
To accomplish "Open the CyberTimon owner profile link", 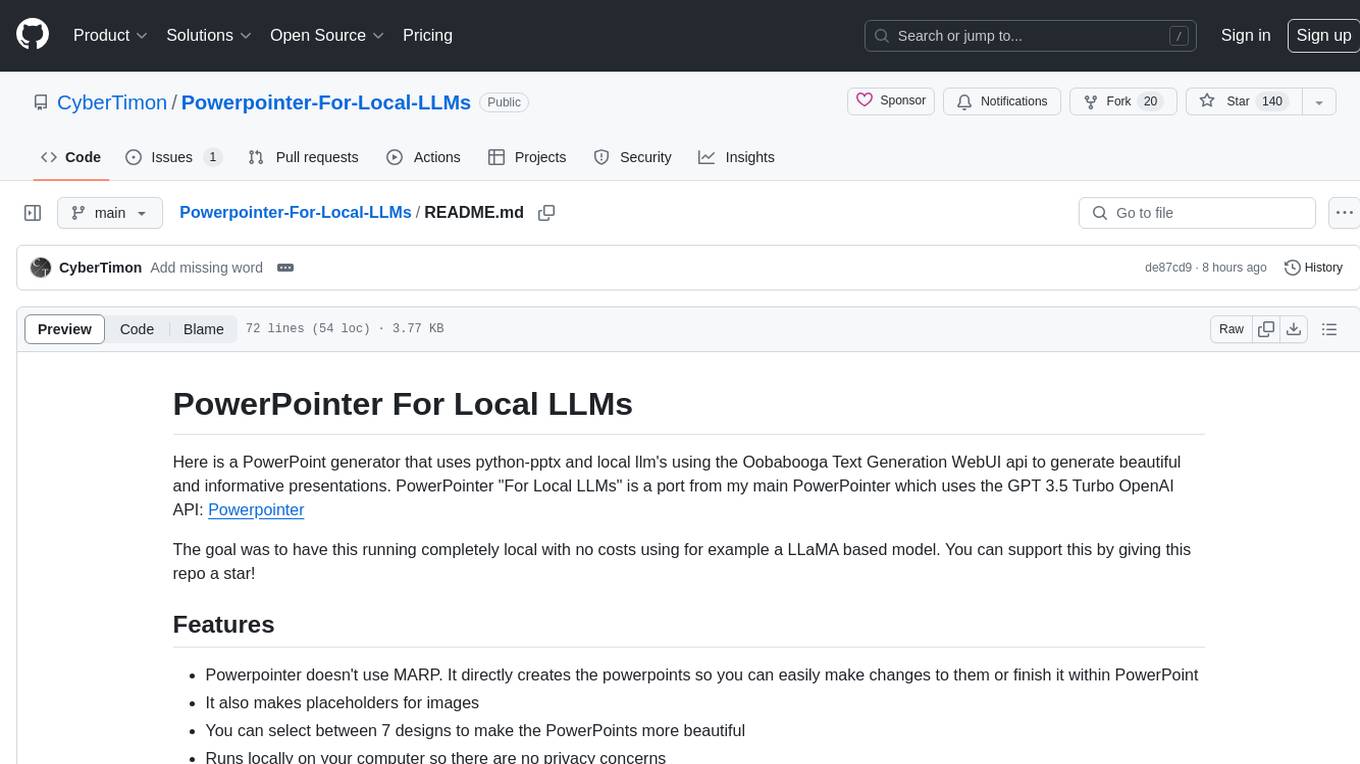I will [112, 102].
